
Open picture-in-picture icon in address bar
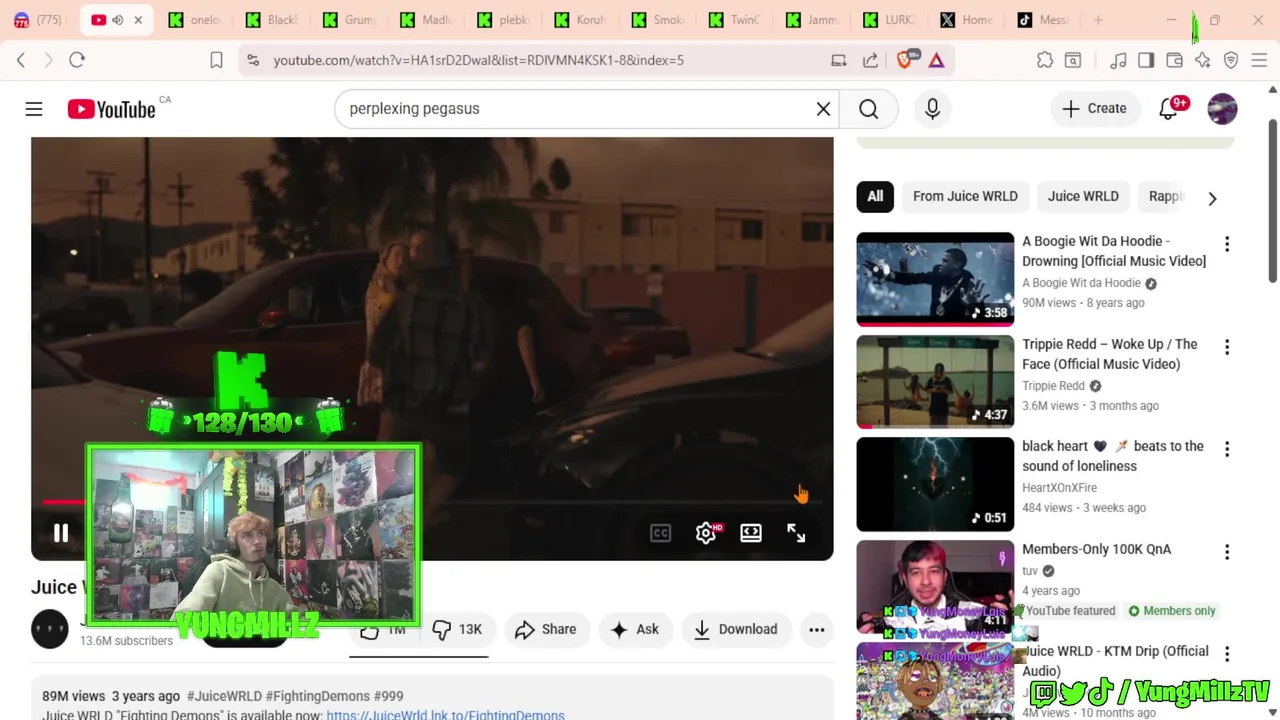839,60
